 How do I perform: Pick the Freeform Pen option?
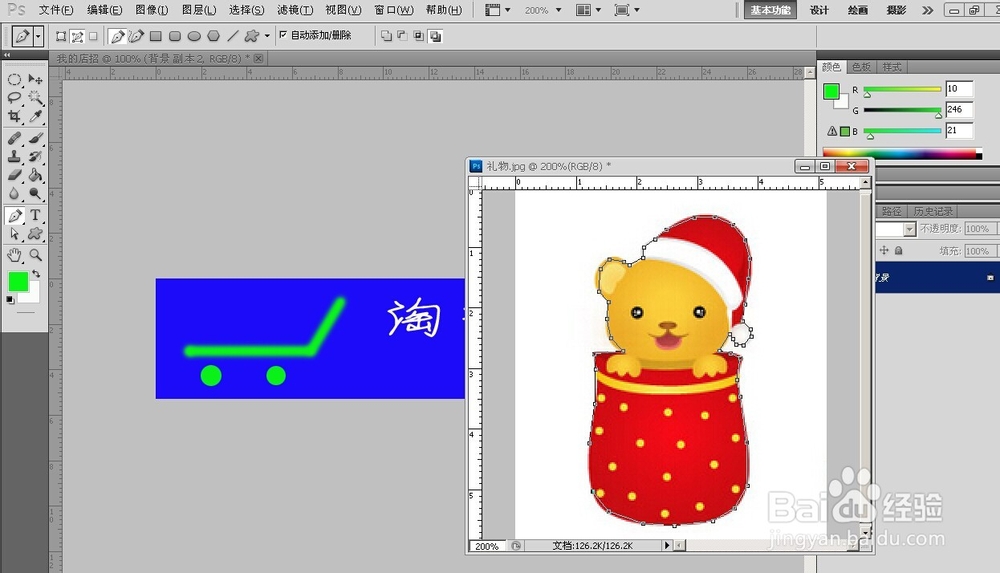coord(136,36)
